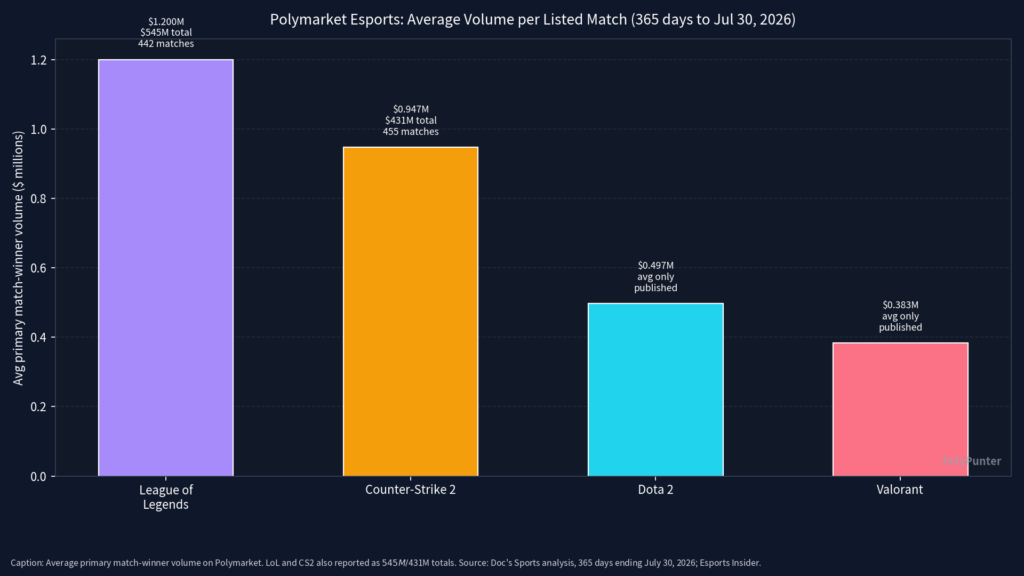Image resolution: width=1024 pixels, height=576 pixels.
Task: Click the "$0.497M avg only published" annotation
Action: (656, 277)
